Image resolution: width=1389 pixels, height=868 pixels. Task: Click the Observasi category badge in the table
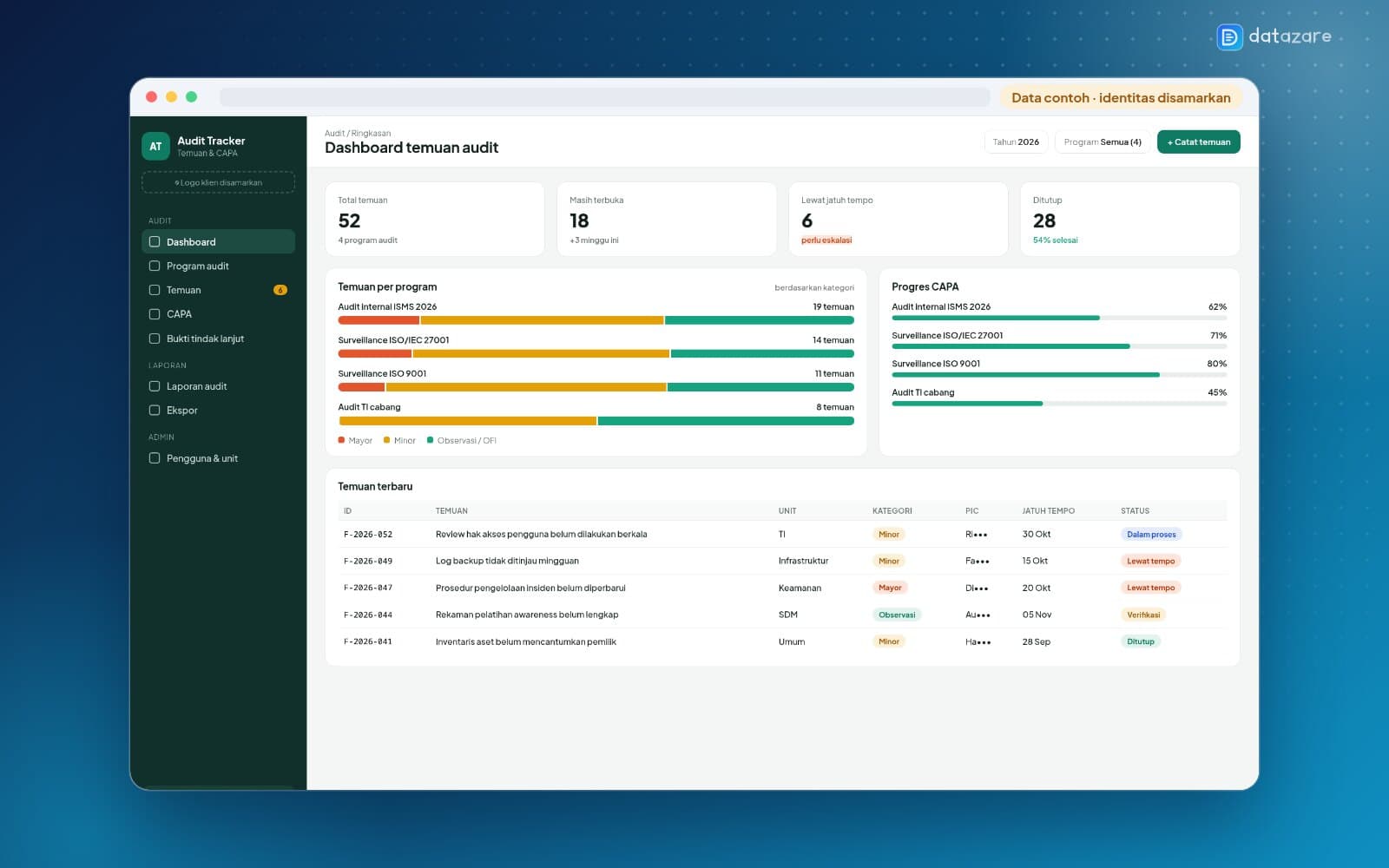click(x=897, y=615)
